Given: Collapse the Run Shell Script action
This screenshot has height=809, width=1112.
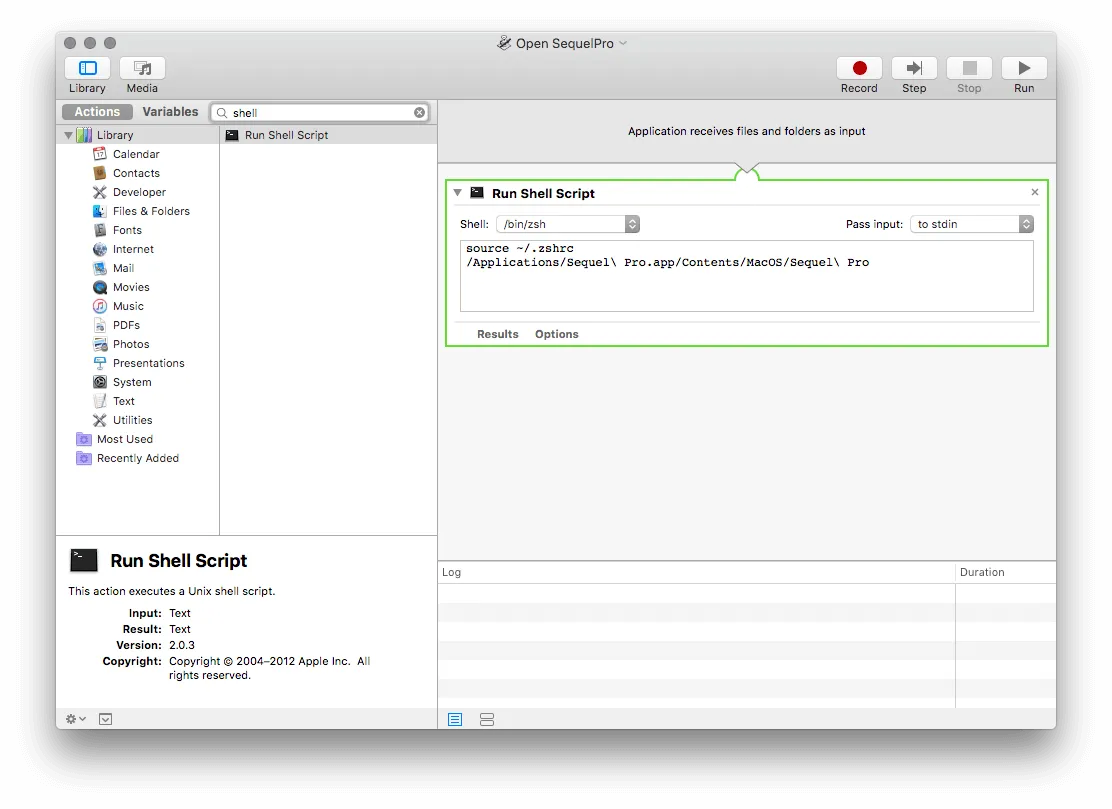Looking at the screenshot, I should [x=457, y=193].
